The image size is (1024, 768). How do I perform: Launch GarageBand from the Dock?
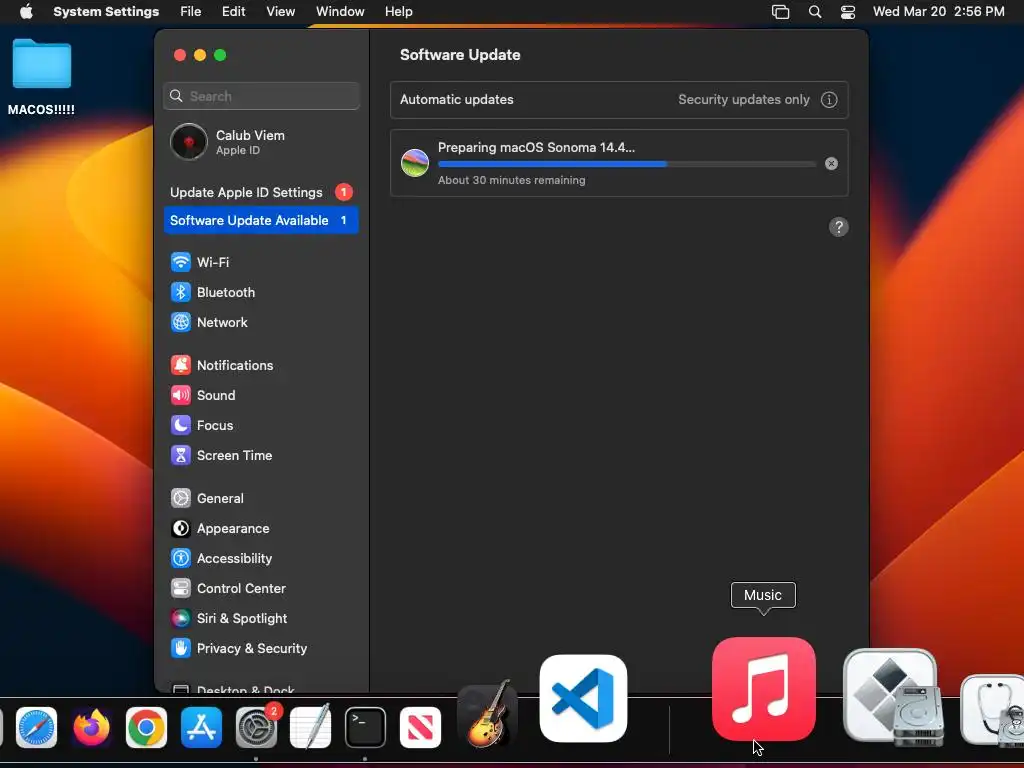click(488, 715)
